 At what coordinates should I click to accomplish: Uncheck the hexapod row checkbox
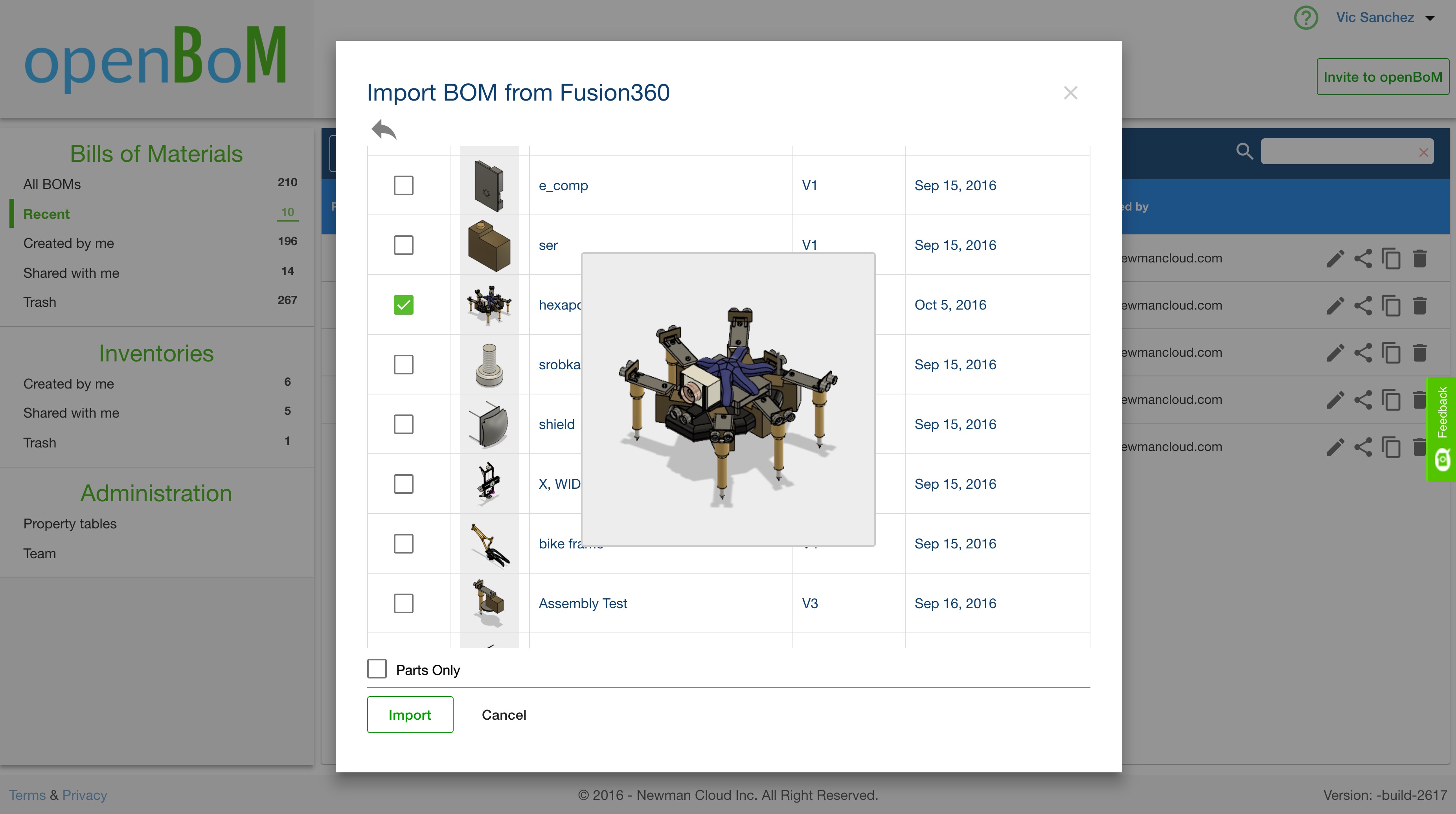(403, 305)
